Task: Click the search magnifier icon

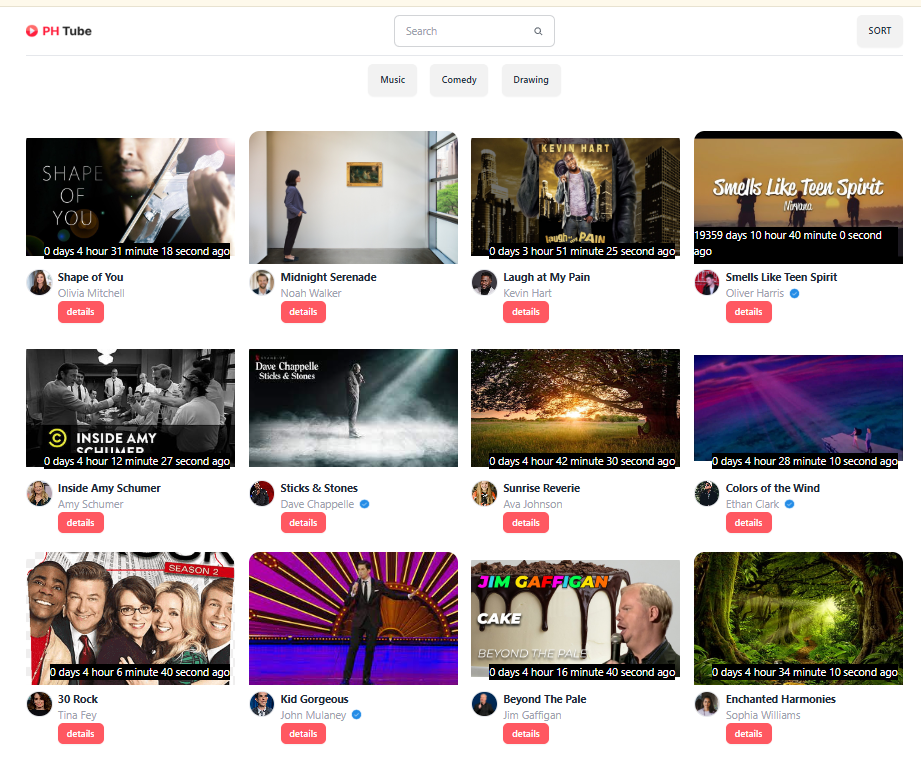Action: (538, 31)
